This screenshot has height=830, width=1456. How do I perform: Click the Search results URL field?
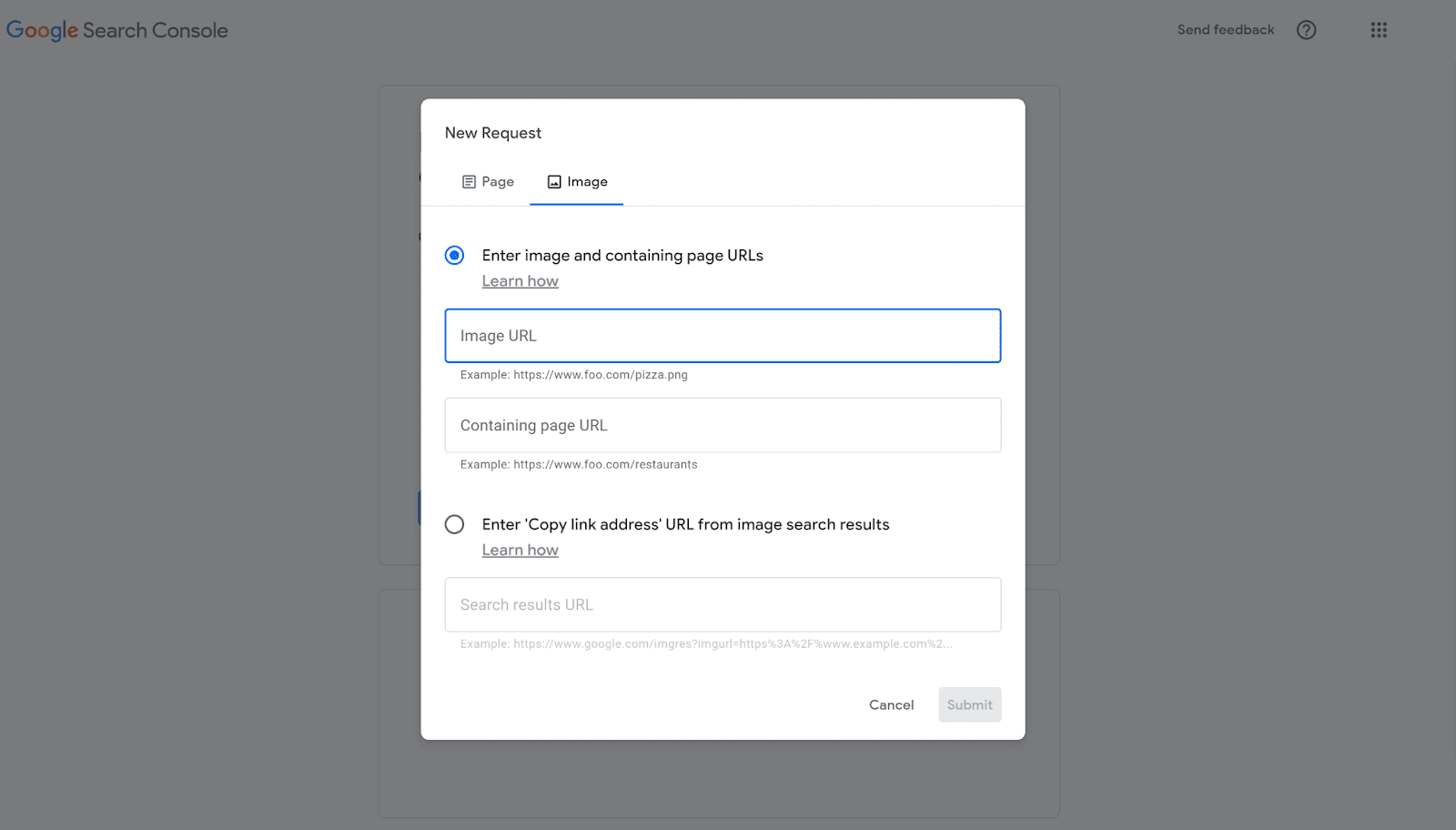(722, 604)
